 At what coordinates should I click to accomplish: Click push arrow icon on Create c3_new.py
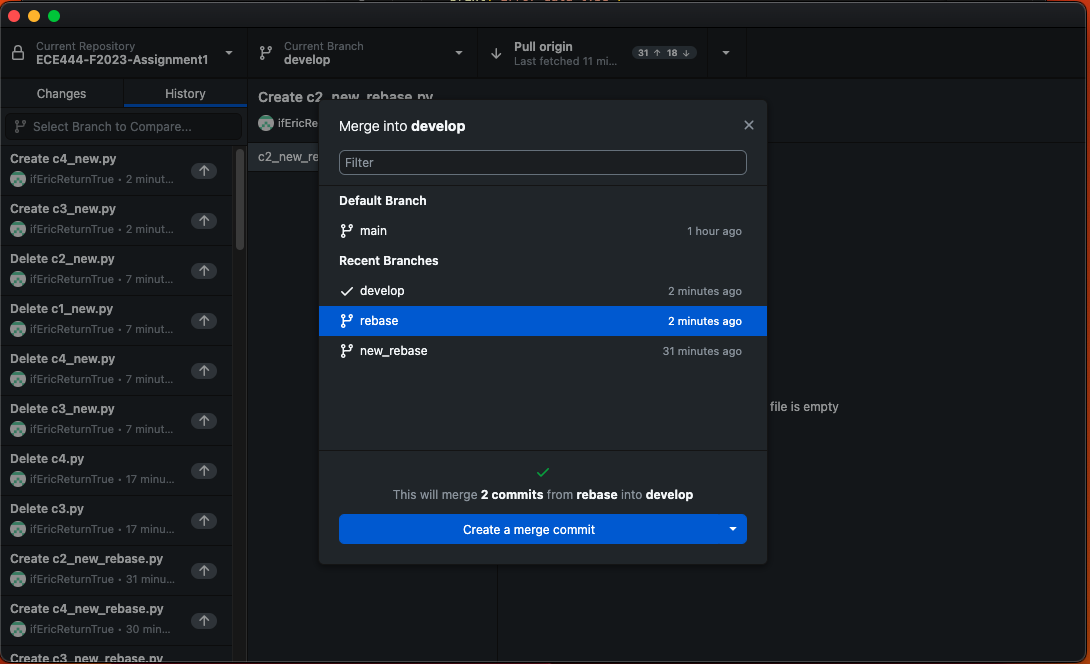click(204, 220)
